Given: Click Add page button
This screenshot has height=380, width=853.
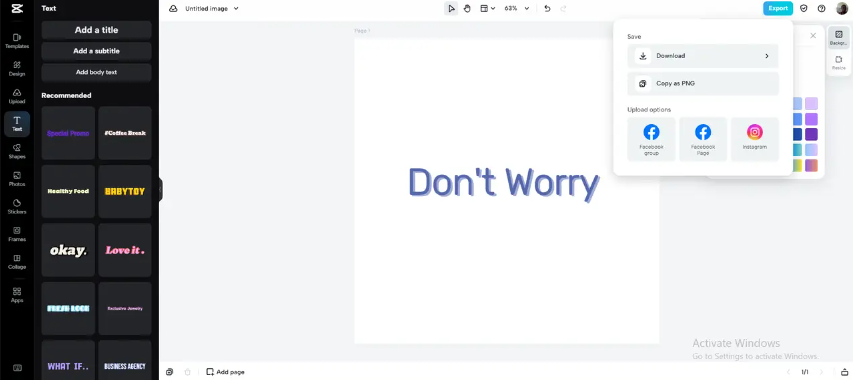Looking at the screenshot, I should point(225,372).
